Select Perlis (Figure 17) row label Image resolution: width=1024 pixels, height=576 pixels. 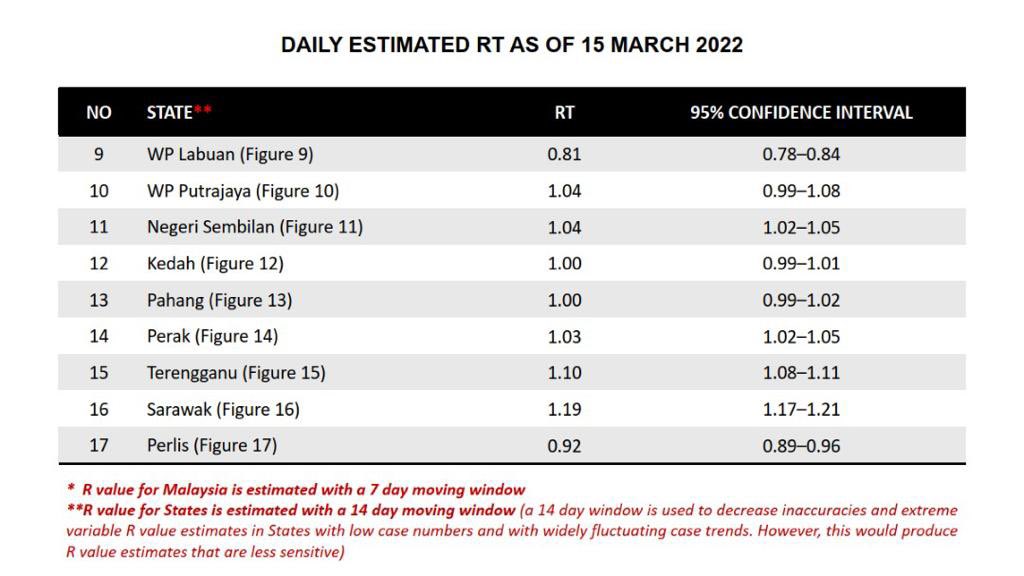pos(212,445)
